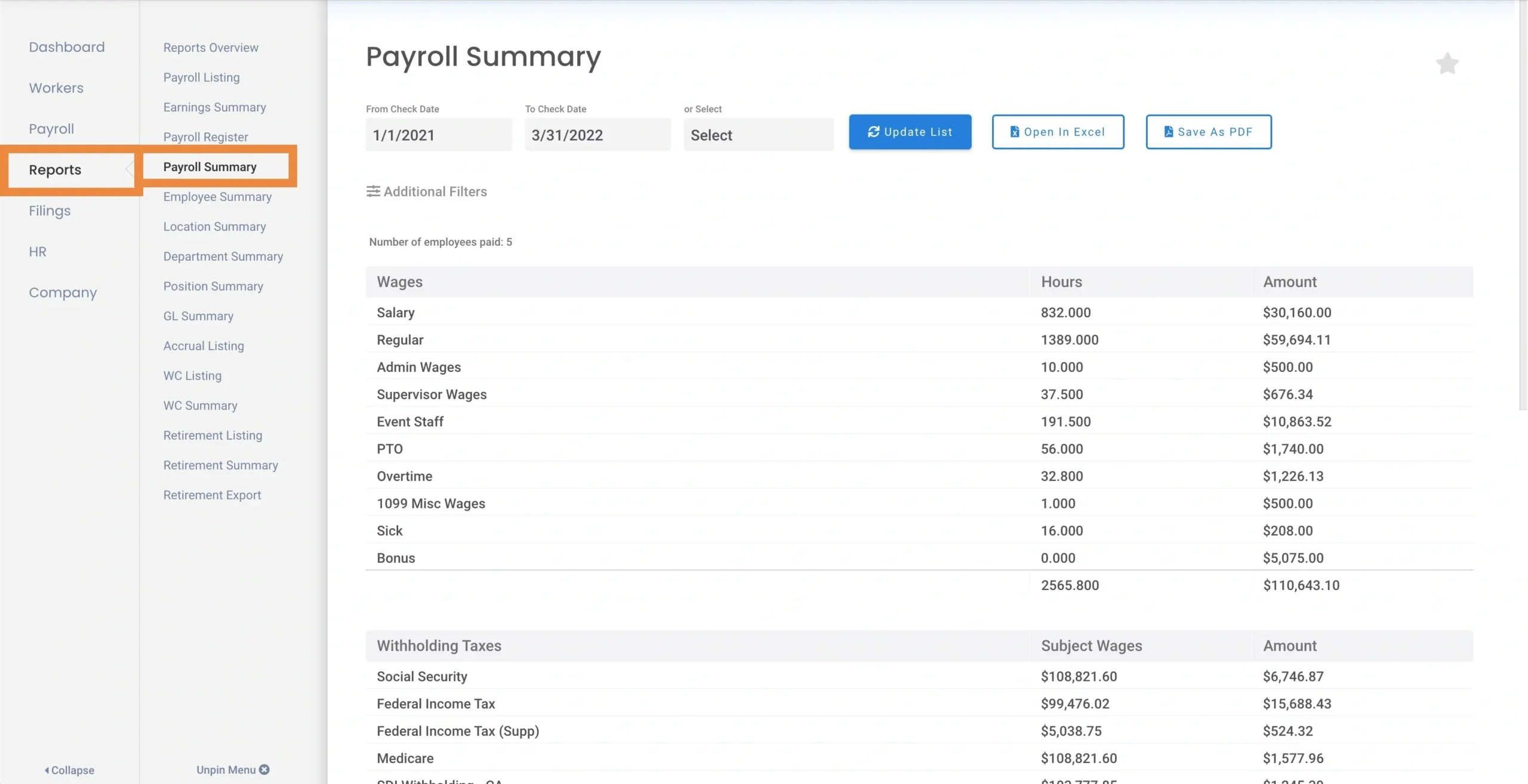
Task: Navigate to the Workers section
Action: (x=56, y=87)
